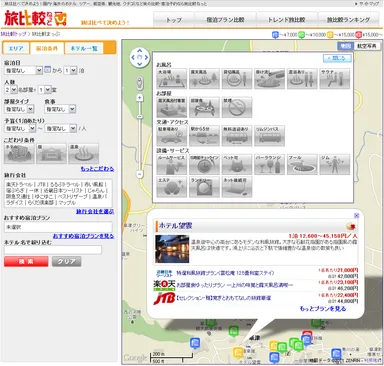Close the ホテル望雲 info balloon
Screen dimensions: 384x366
[356, 216]
